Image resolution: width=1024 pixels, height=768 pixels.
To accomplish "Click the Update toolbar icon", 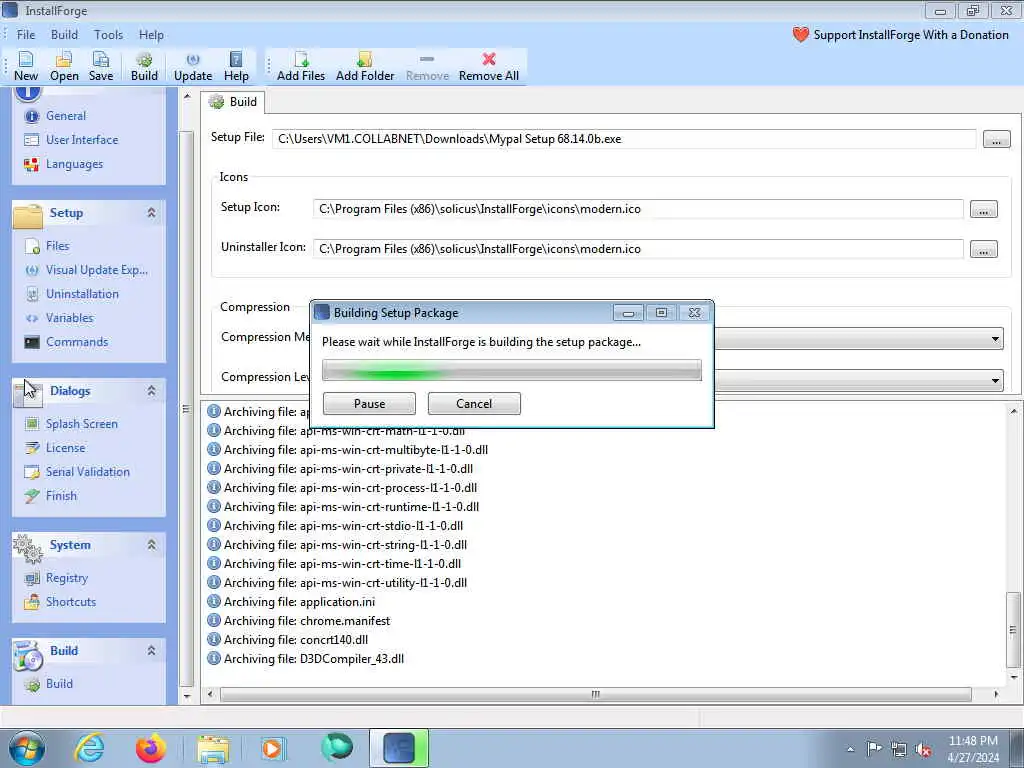I will tap(193, 67).
